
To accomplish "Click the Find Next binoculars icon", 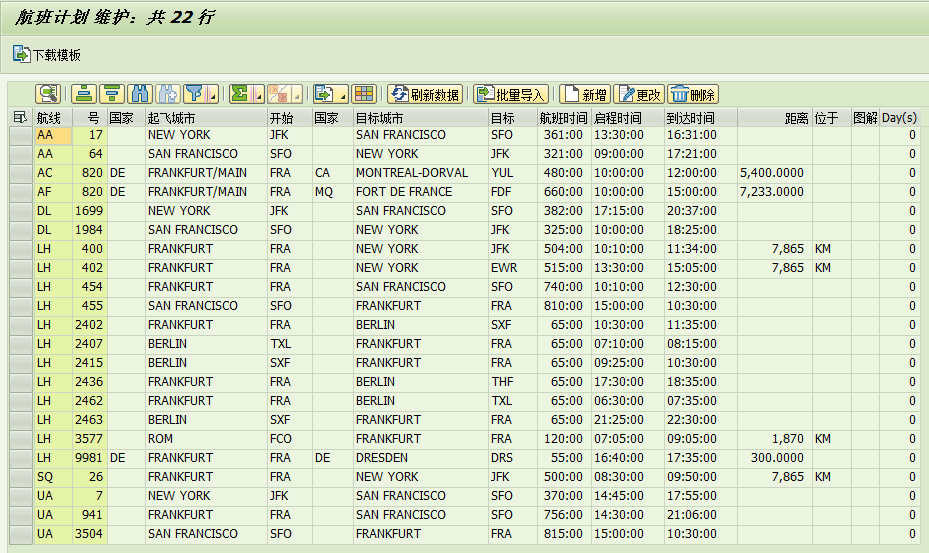I will [168, 94].
